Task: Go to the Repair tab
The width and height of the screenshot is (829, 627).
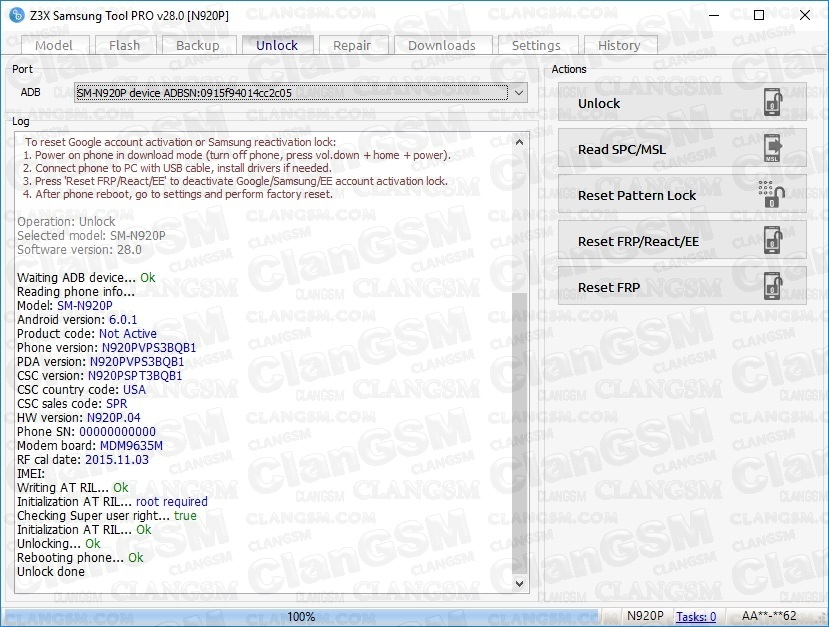Action: 352,45
